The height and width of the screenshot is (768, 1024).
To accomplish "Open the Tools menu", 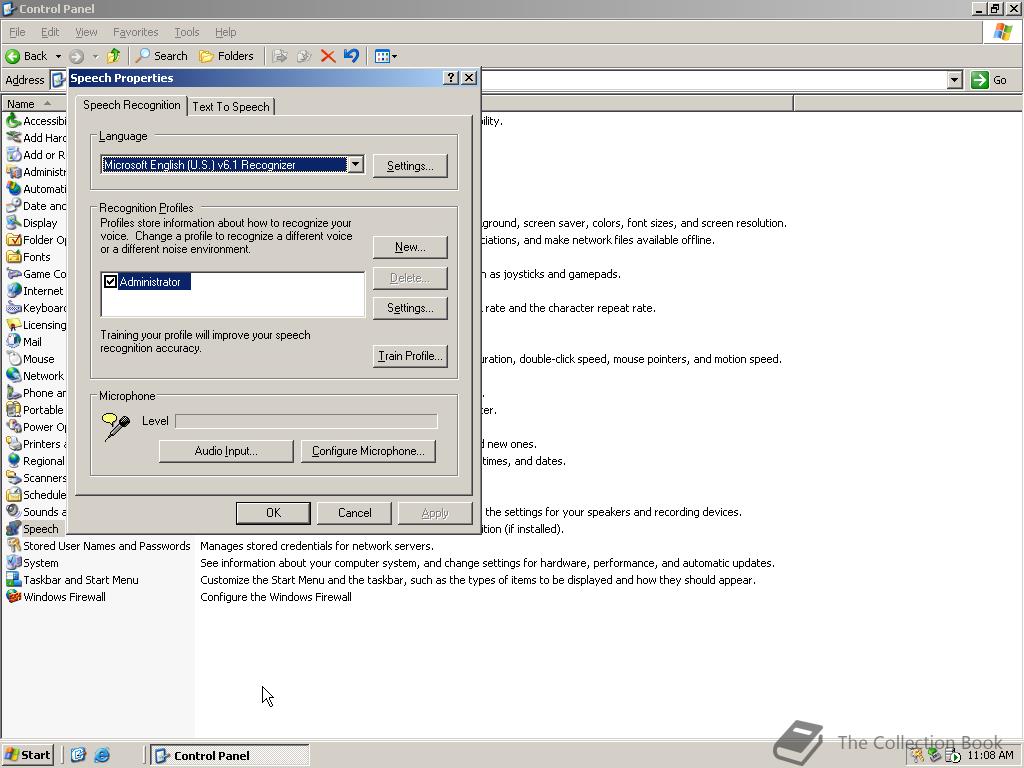I will (x=187, y=32).
